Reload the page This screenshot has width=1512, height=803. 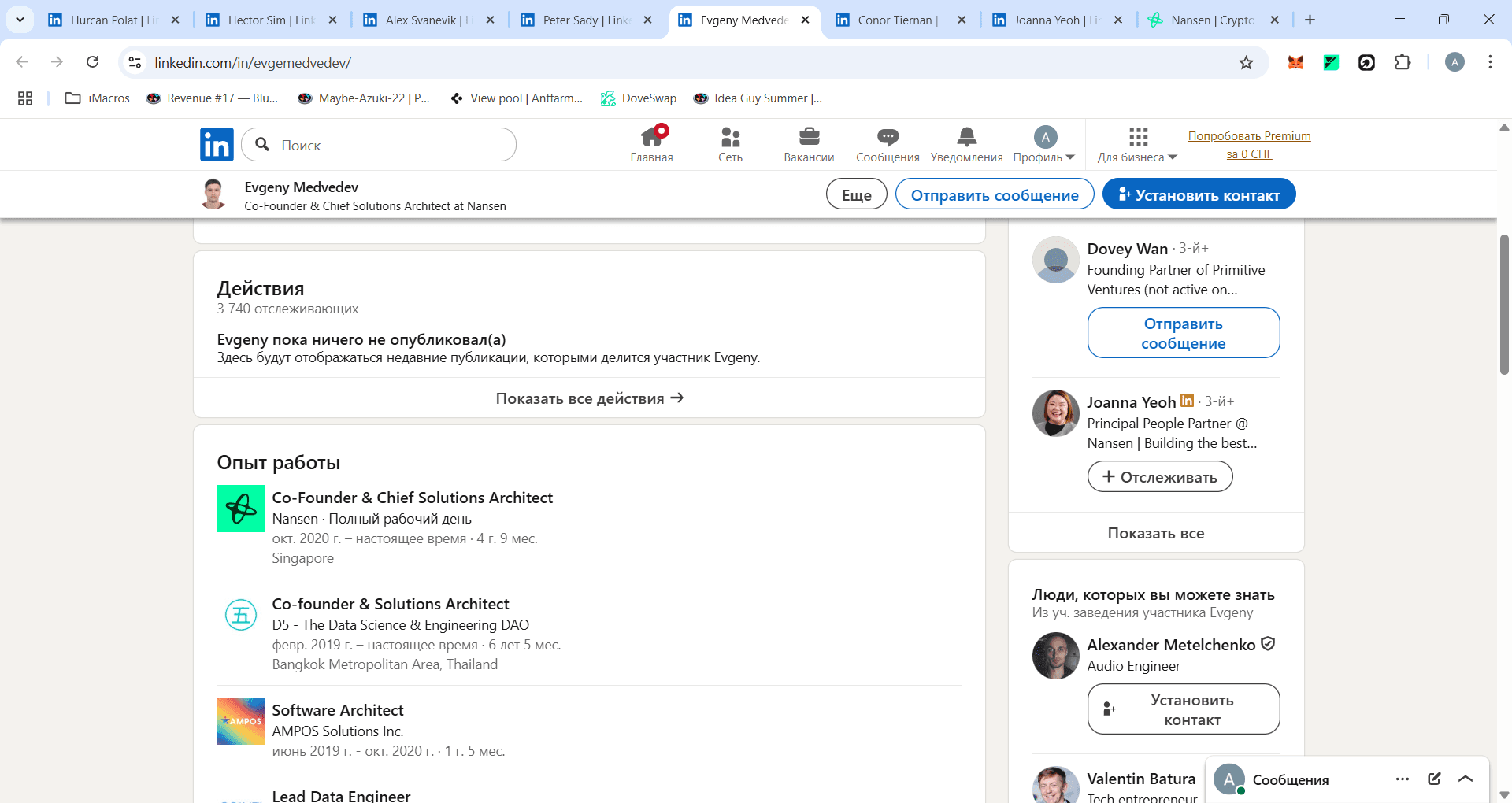(x=93, y=62)
